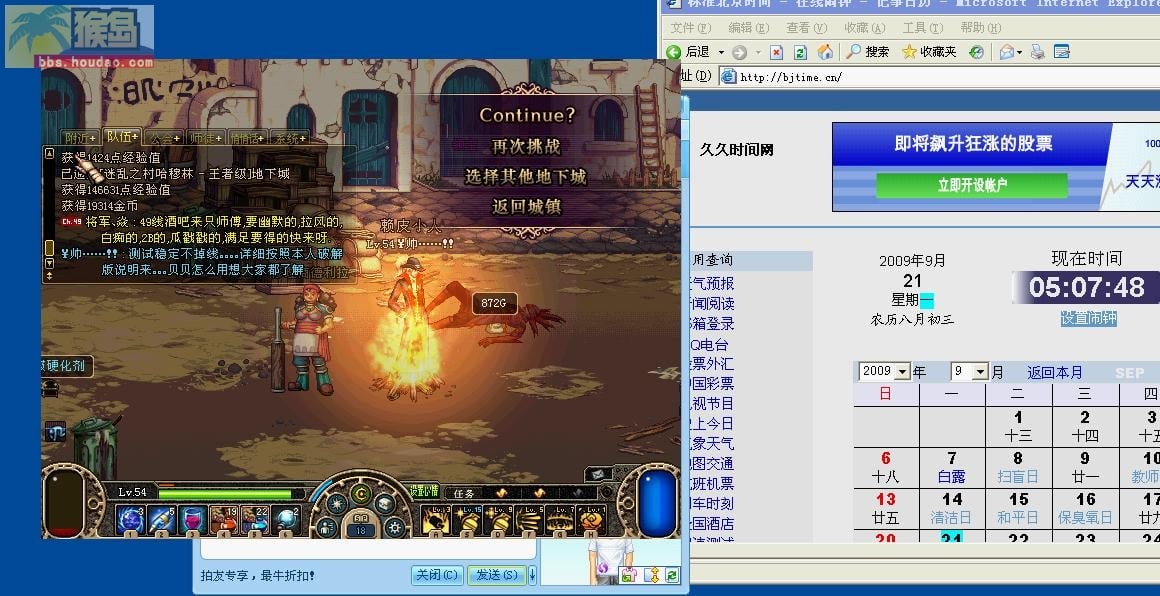The width and height of the screenshot is (1160, 596).
Task: Use the item with count 22
Action: coord(255,518)
